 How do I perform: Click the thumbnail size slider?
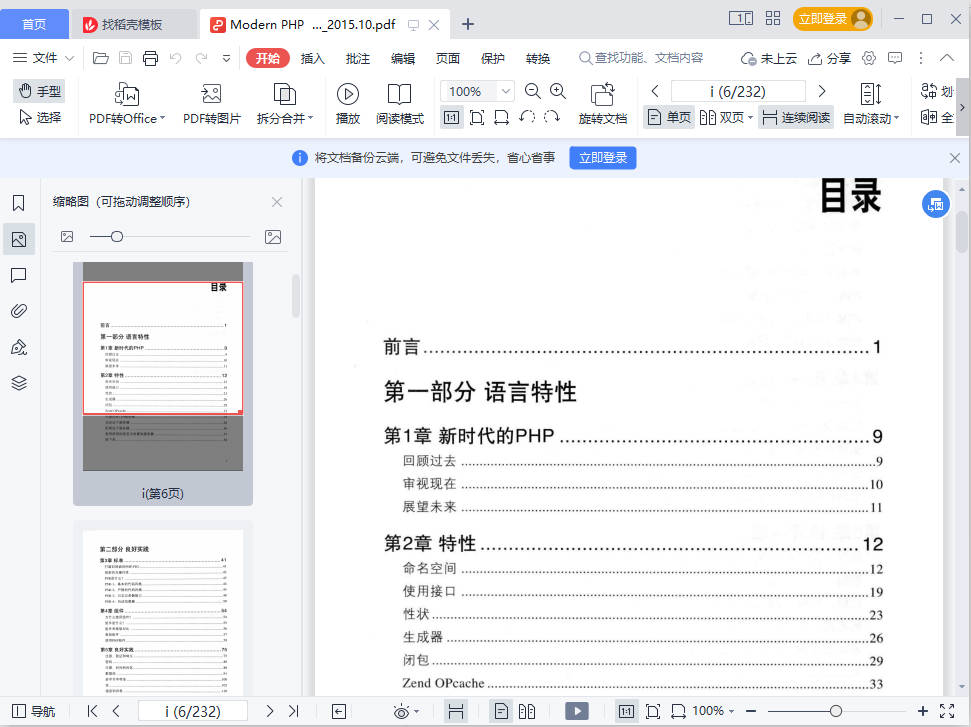pyautogui.click(x=117, y=237)
